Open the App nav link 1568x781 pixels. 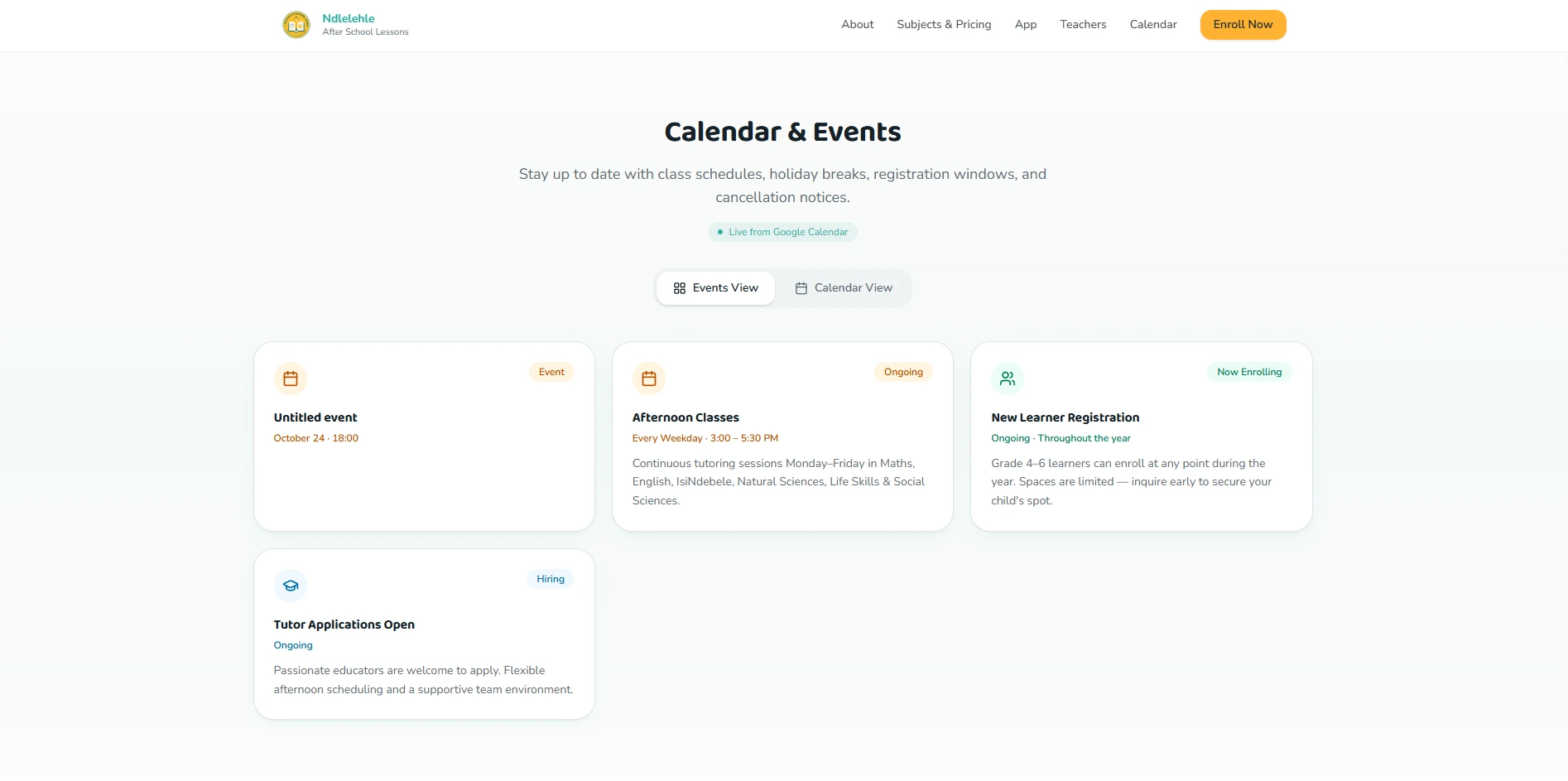click(1026, 25)
